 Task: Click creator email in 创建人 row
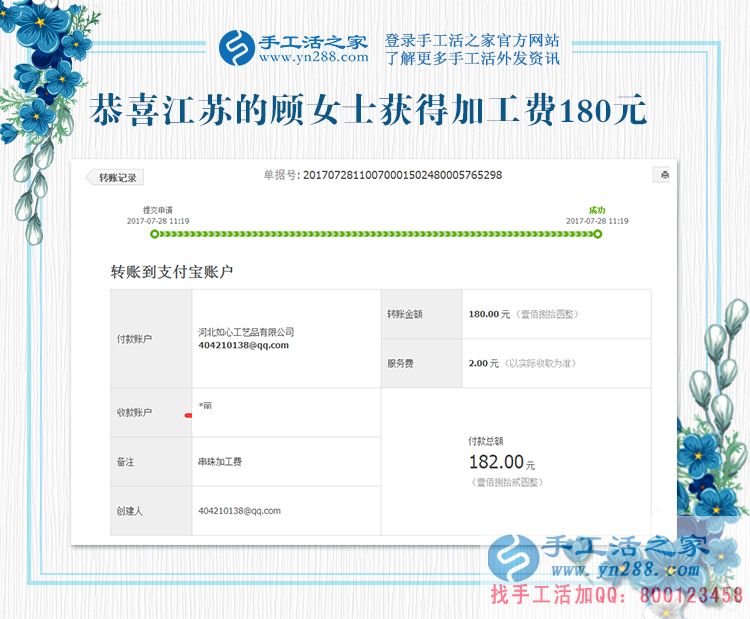(x=240, y=511)
